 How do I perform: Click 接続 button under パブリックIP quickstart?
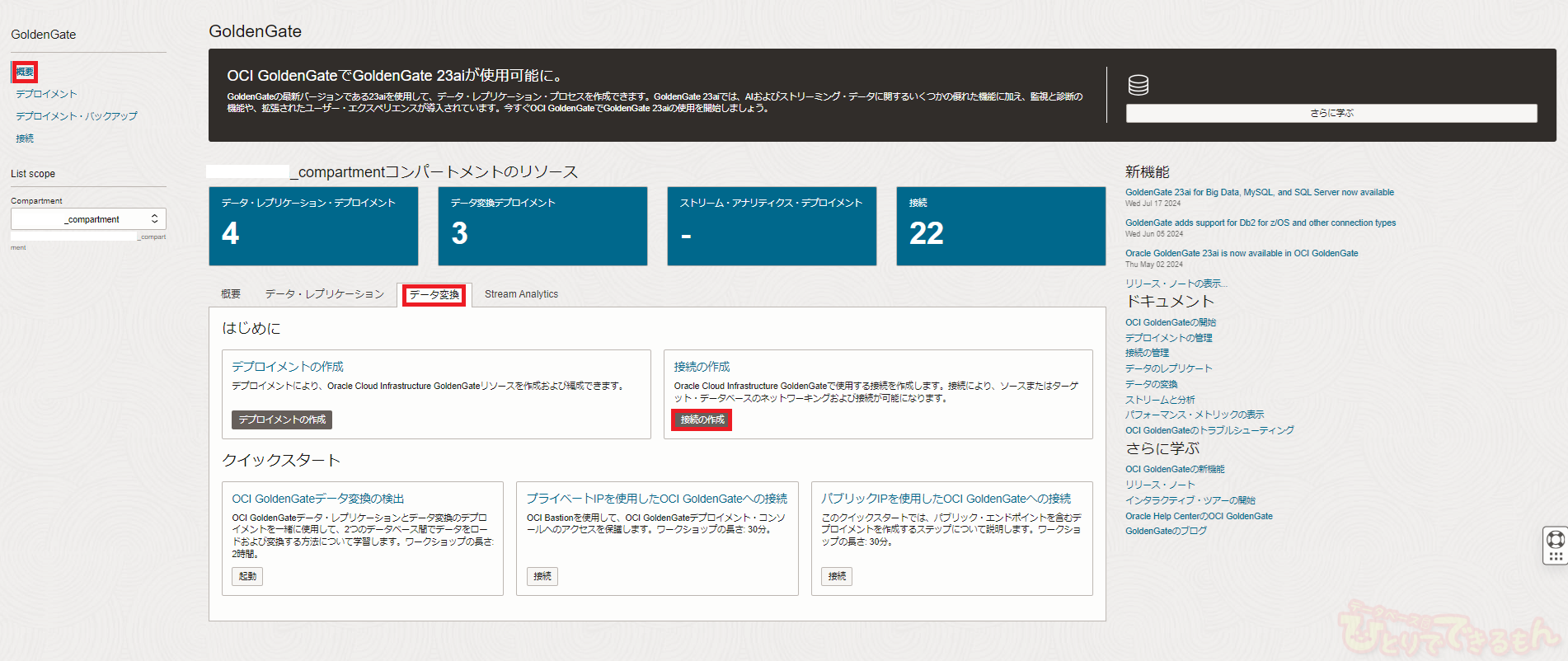tap(836, 576)
